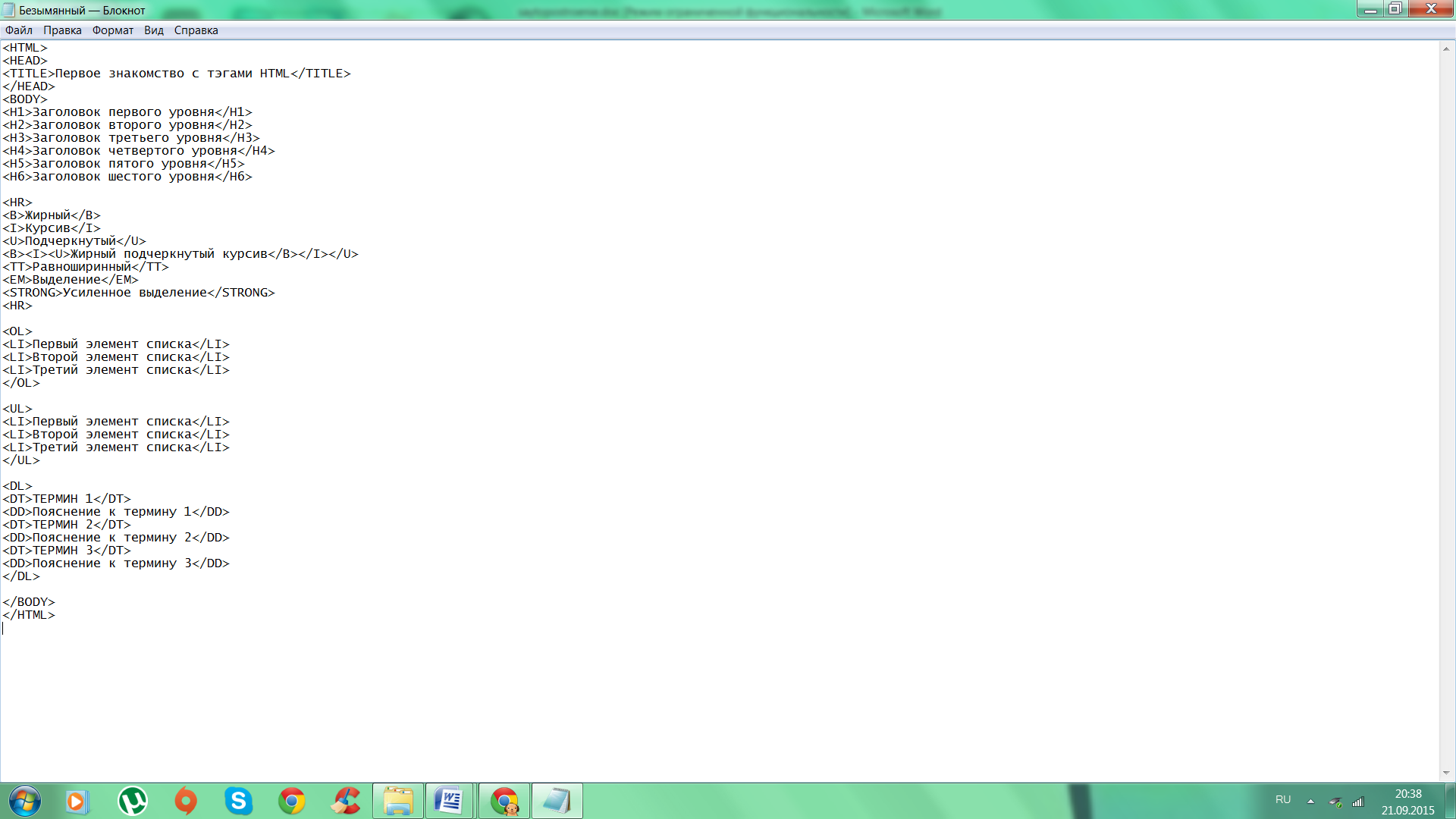Screen dimensions: 1456x819
Task: Open the Файл menu
Action: pos(18,29)
